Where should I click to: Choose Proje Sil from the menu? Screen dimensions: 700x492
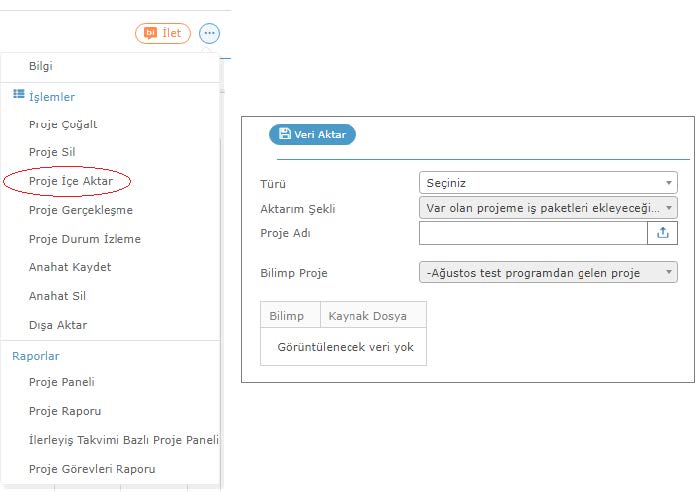pyautogui.click(x=52, y=152)
